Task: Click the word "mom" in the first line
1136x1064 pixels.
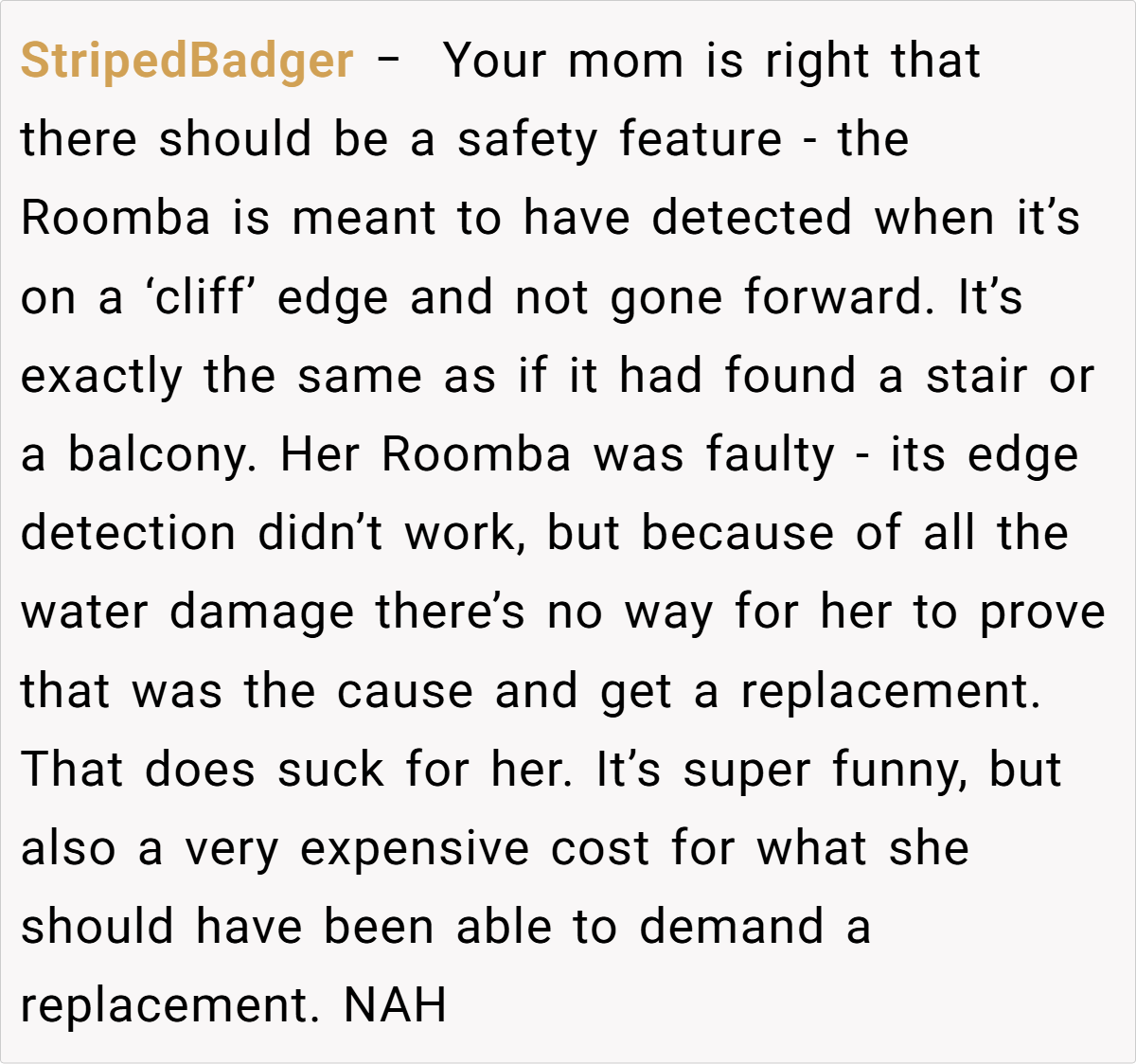Action: point(626,62)
